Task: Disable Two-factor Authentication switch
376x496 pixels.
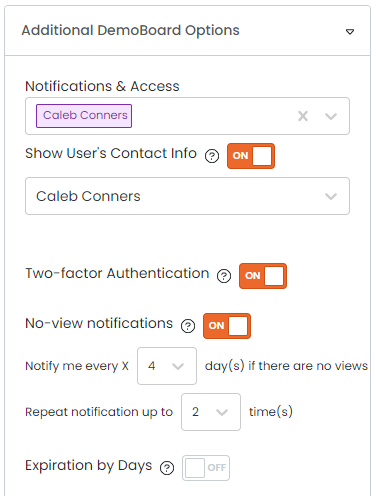Action: 263,276
